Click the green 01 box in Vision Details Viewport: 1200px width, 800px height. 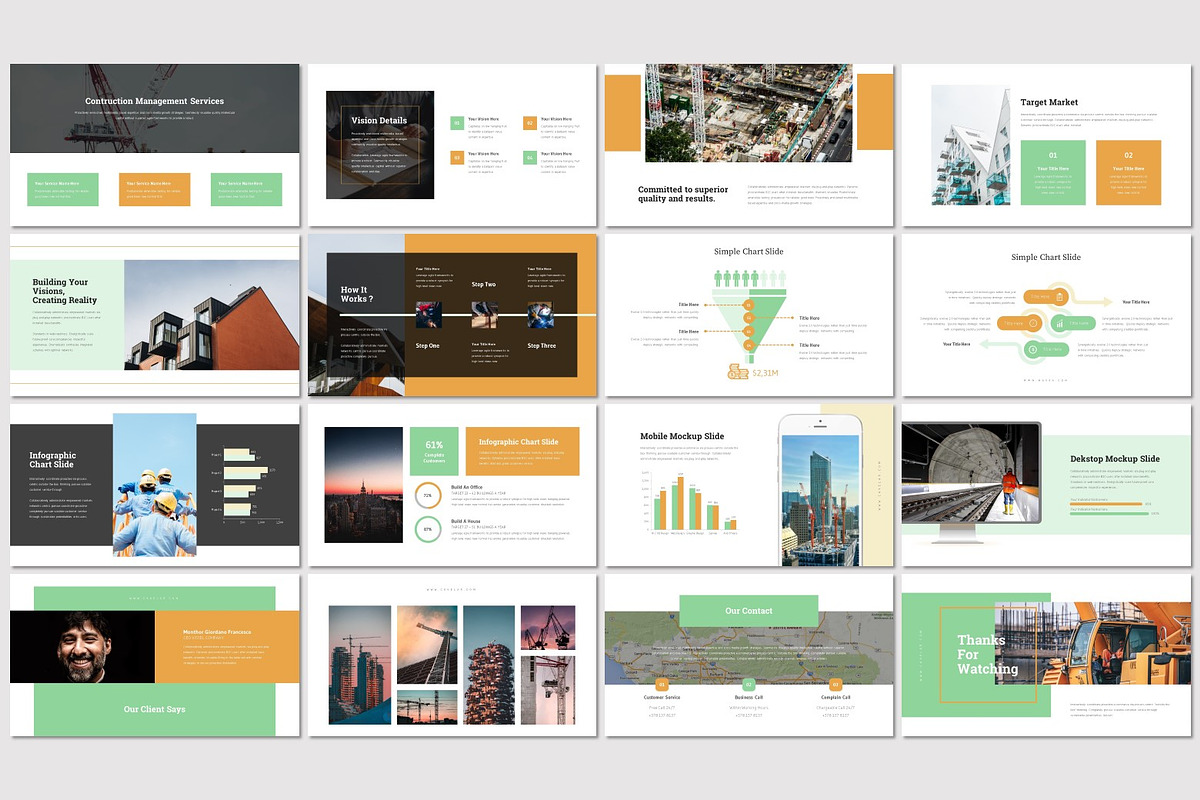(x=456, y=124)
